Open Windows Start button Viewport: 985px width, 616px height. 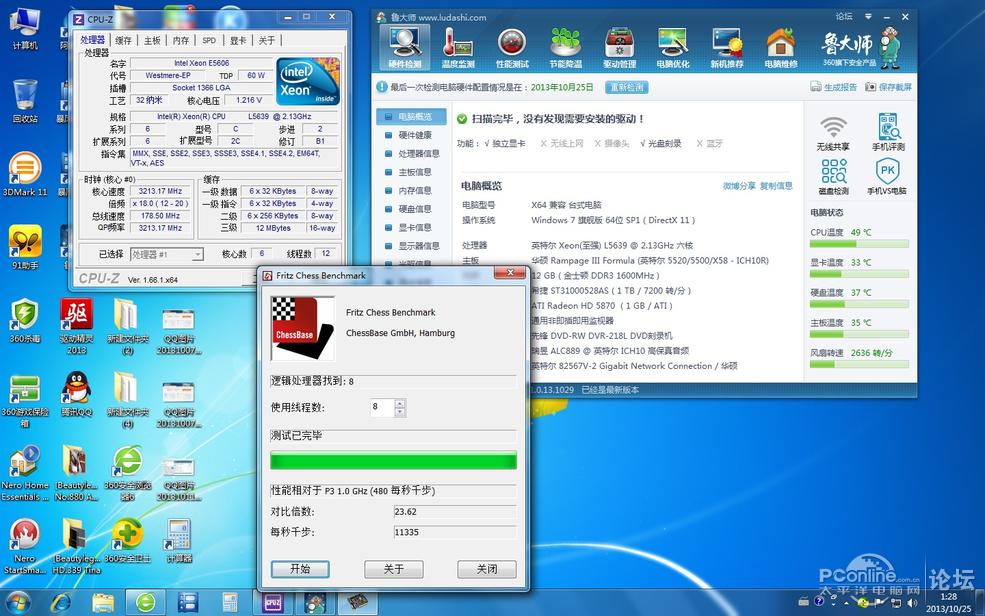point(17,603)
